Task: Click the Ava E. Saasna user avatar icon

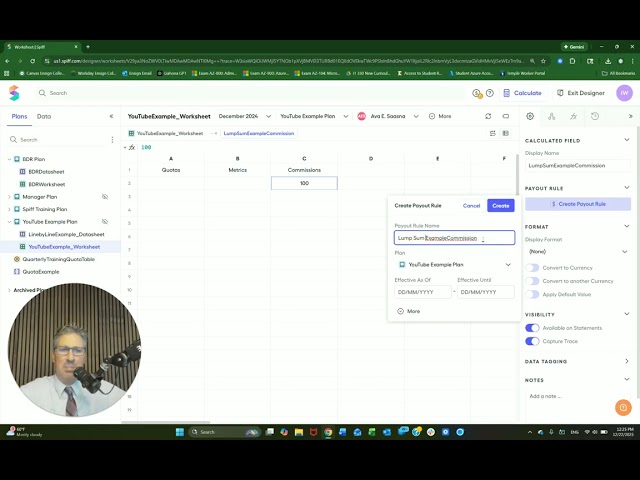Action: 361,116
